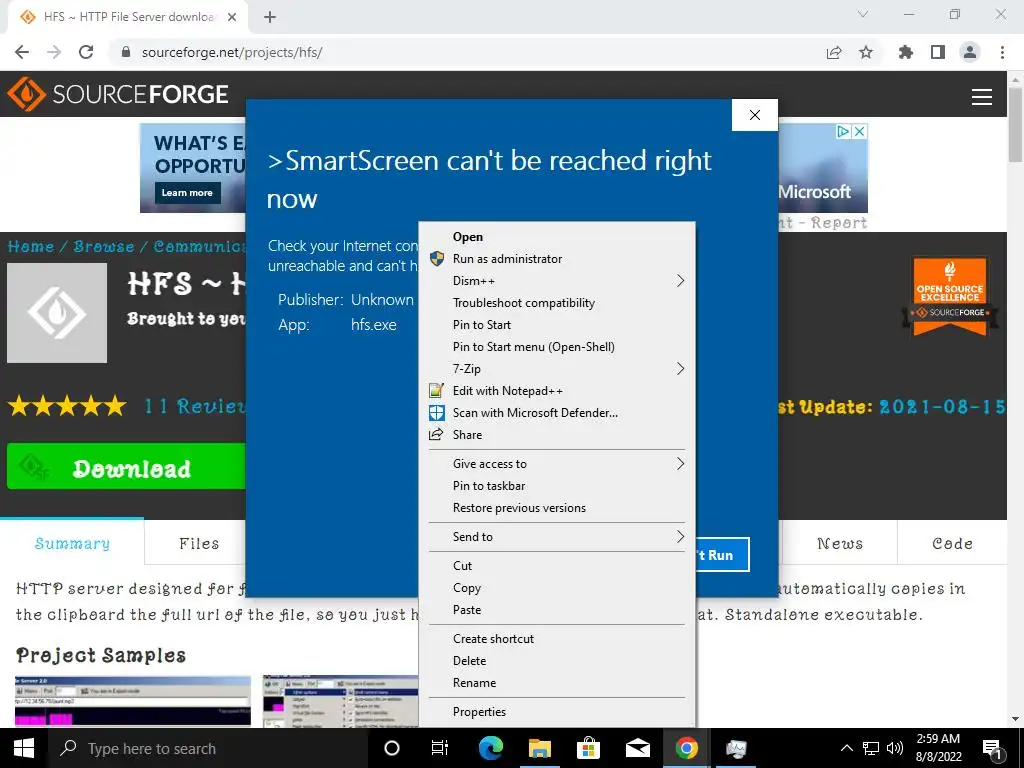Toggle Chrome side panel icon
This screenshot has height=768, width=1024.
tap(938, 52)
